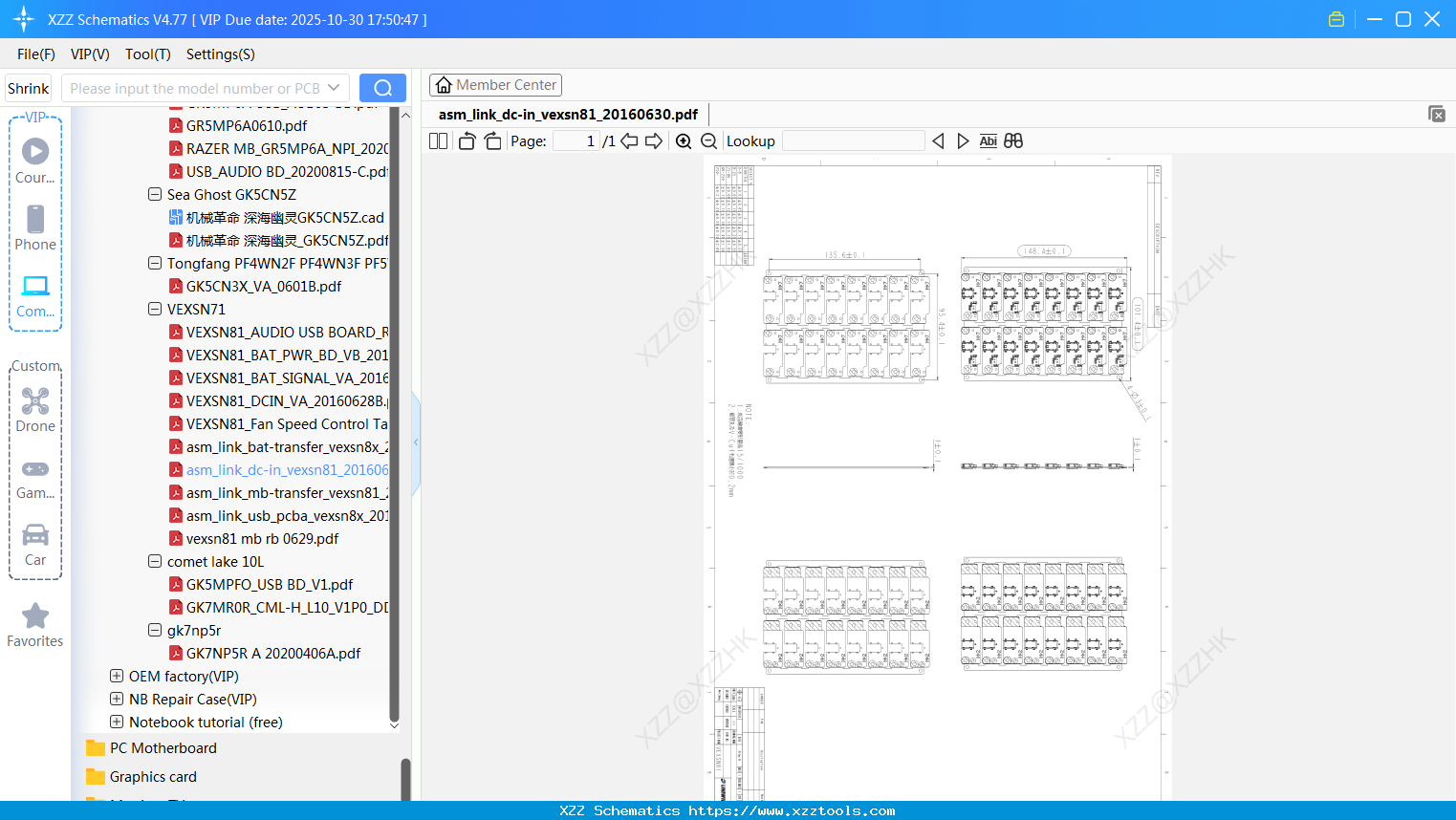This screenshot has width=1456, height=820.
Task: Open VEXSN81_DCIN_VA_20160628B file
Action: (x=279, y=400)
